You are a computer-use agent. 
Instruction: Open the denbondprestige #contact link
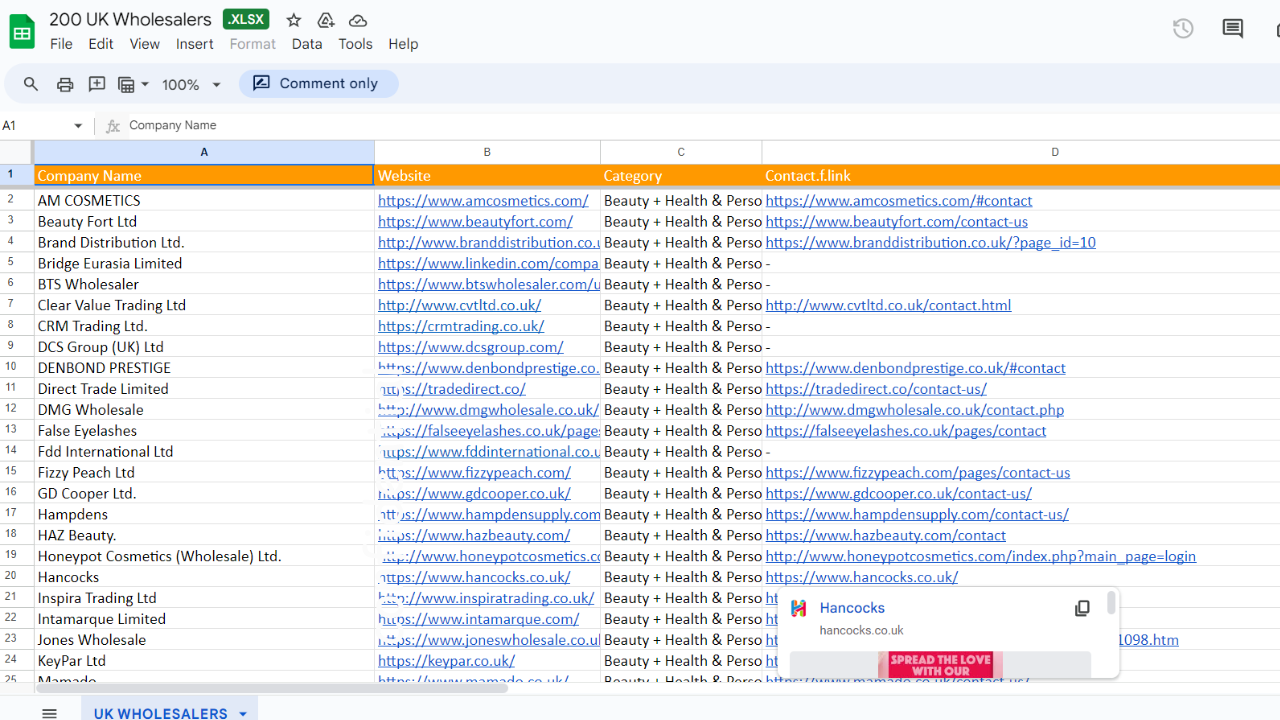click(x=916, y=369)
